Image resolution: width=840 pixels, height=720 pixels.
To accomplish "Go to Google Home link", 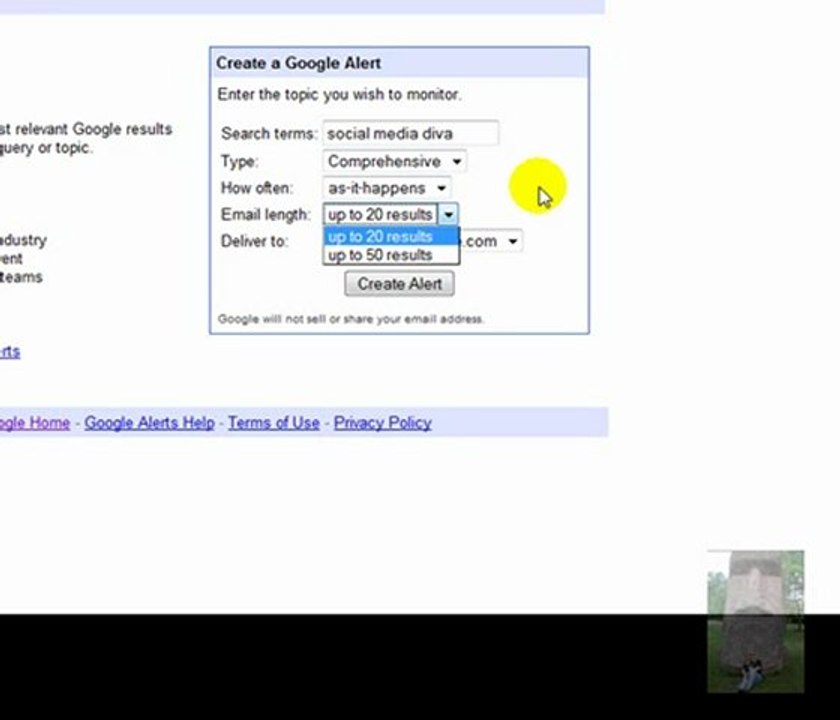I will tap(35, 423).
